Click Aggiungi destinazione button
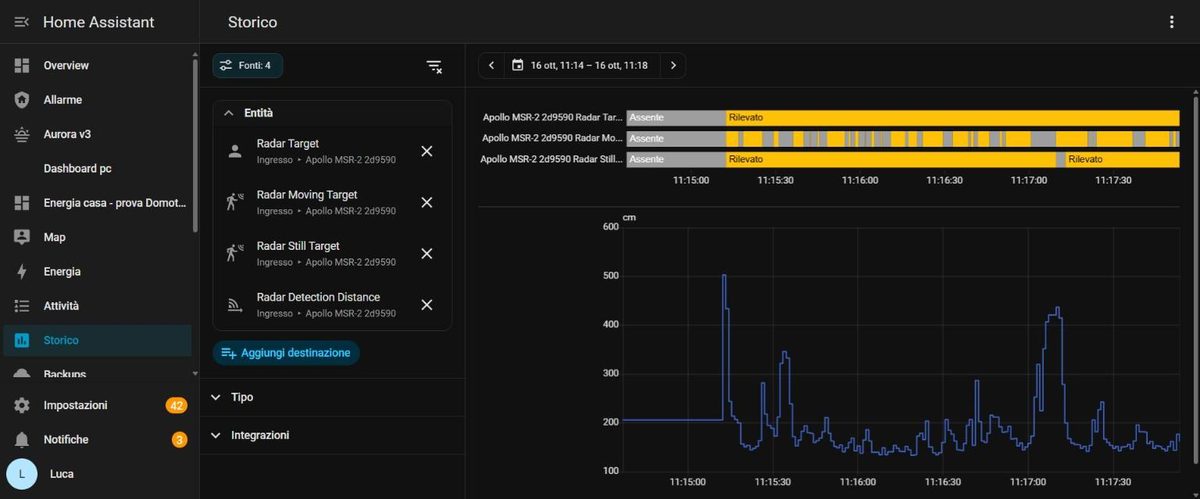This screenshot has width=1200, height=499. (x=286, y=353)
